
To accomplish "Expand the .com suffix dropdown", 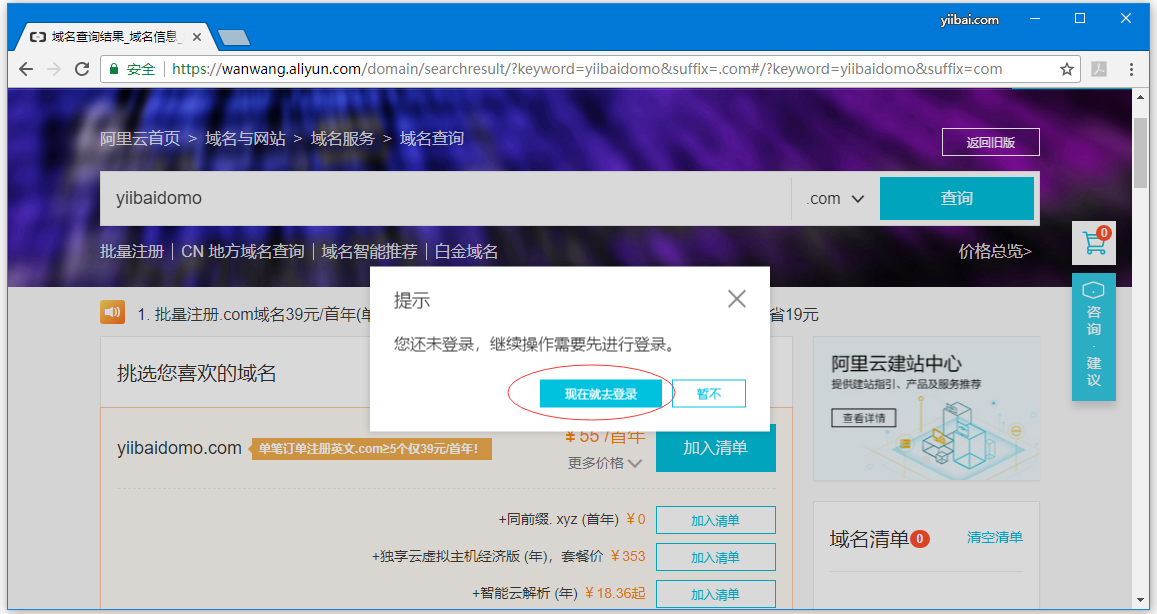I will [835, 198].
